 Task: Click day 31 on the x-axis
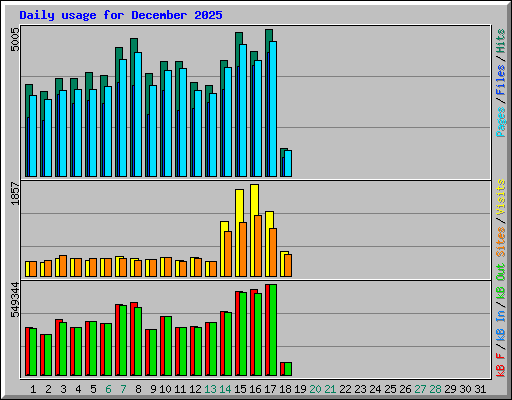click(480, 389)
